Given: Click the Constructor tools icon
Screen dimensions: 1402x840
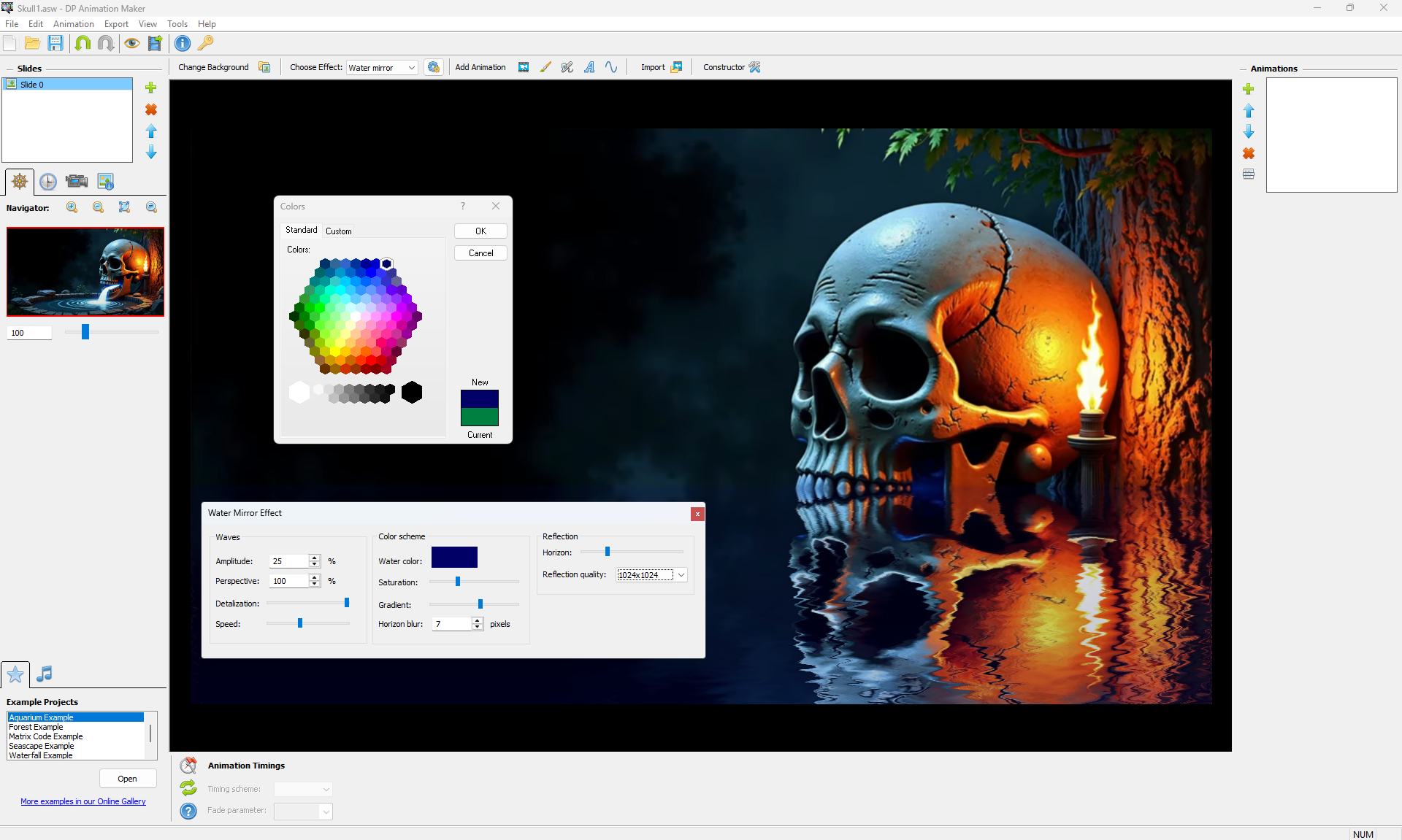Looking at the screenshot, I should click(x=755, y=67).
